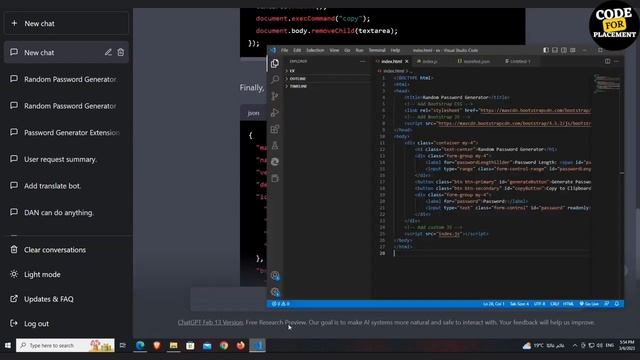640x360 pixels.
Task: Open the Explorer view in VS Code
Action: point(275,64)
